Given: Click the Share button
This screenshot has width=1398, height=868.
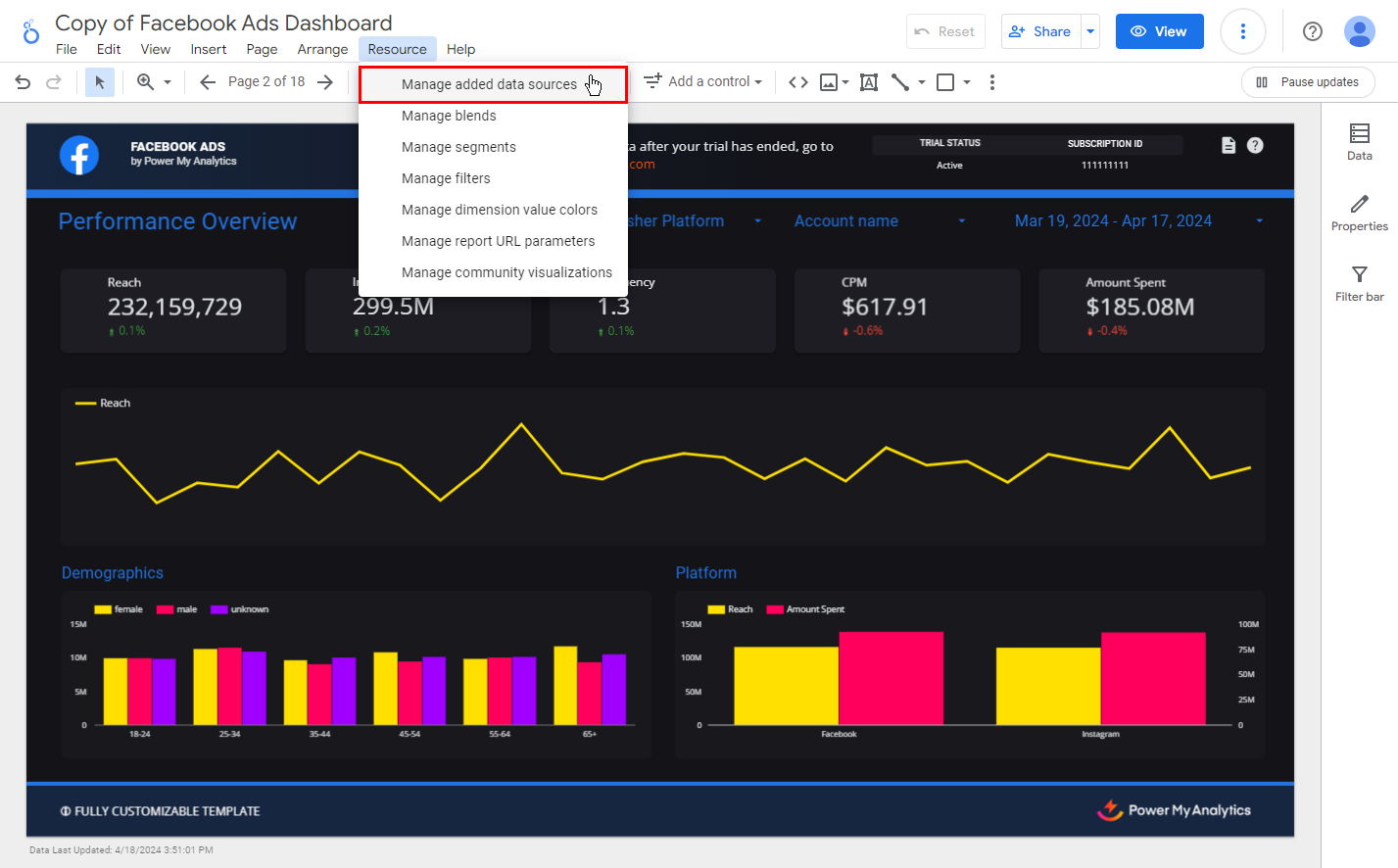Looking at the screenshot, I should click(1040, 31).
